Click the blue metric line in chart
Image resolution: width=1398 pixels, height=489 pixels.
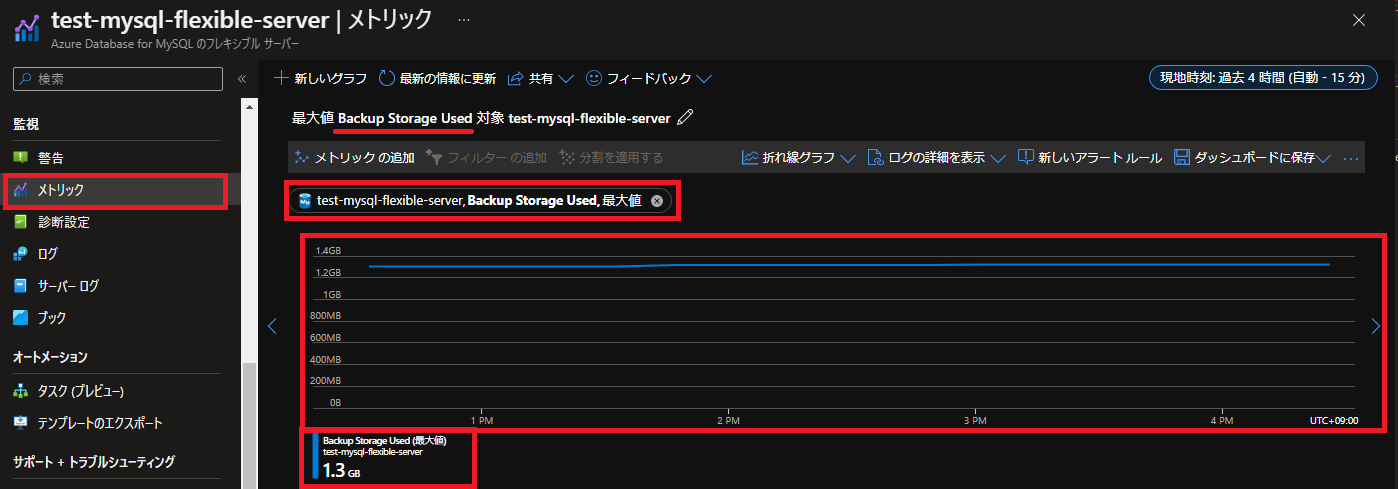(850, 265)
